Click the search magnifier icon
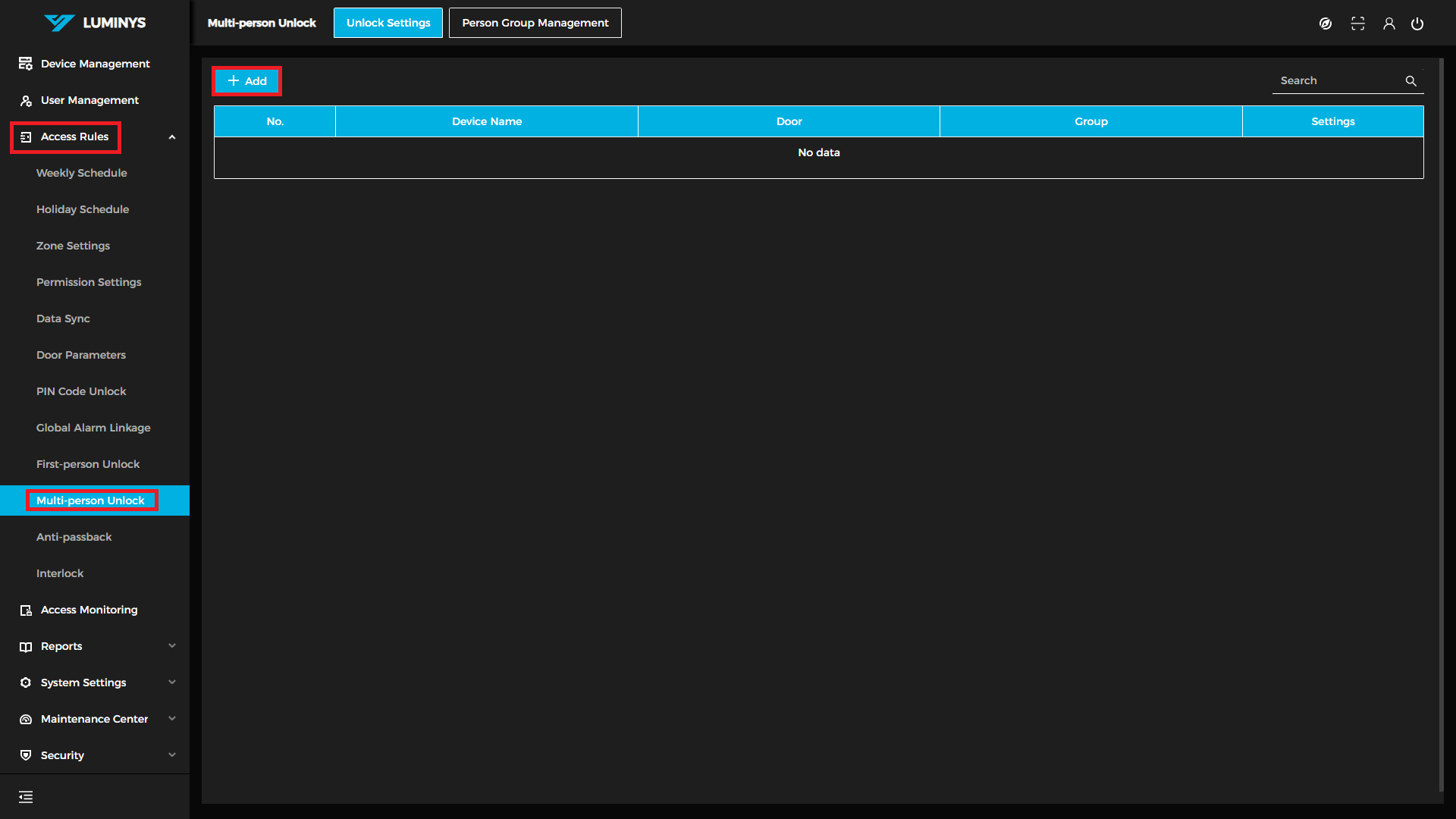This screenshot has width=1456, height=819. (x=1410, y=81)
